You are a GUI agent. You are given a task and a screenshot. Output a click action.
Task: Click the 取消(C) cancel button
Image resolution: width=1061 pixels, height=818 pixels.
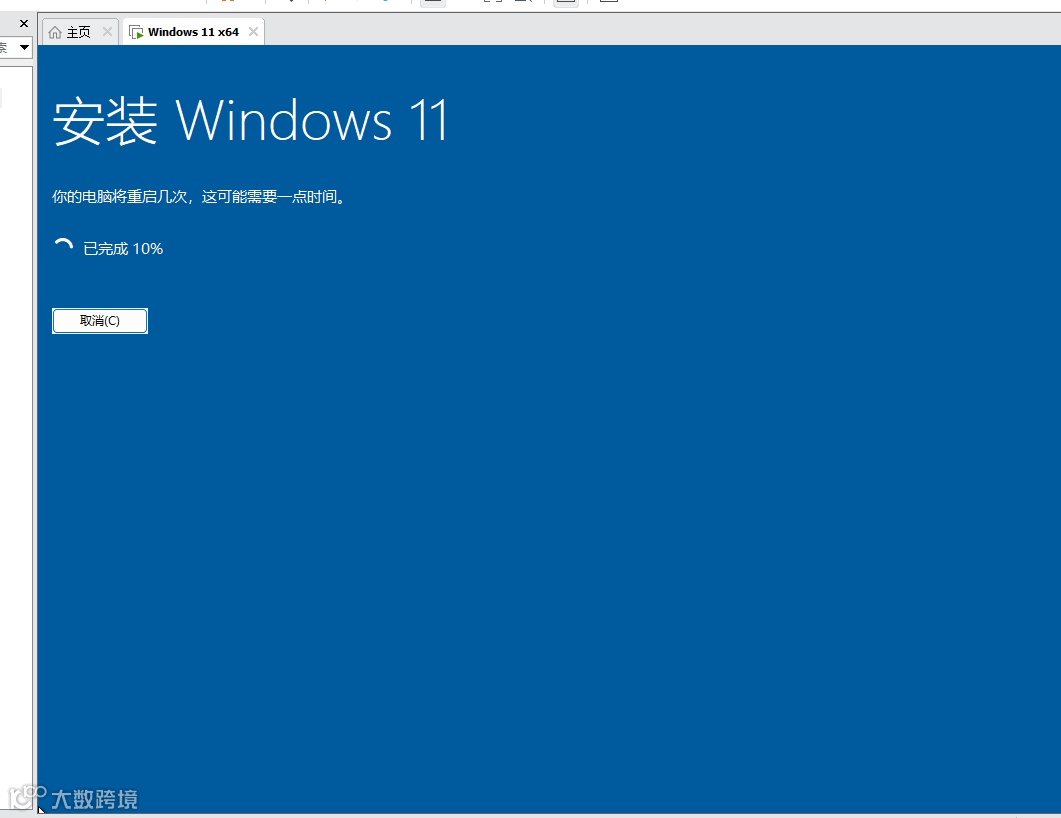click(99, 321)
